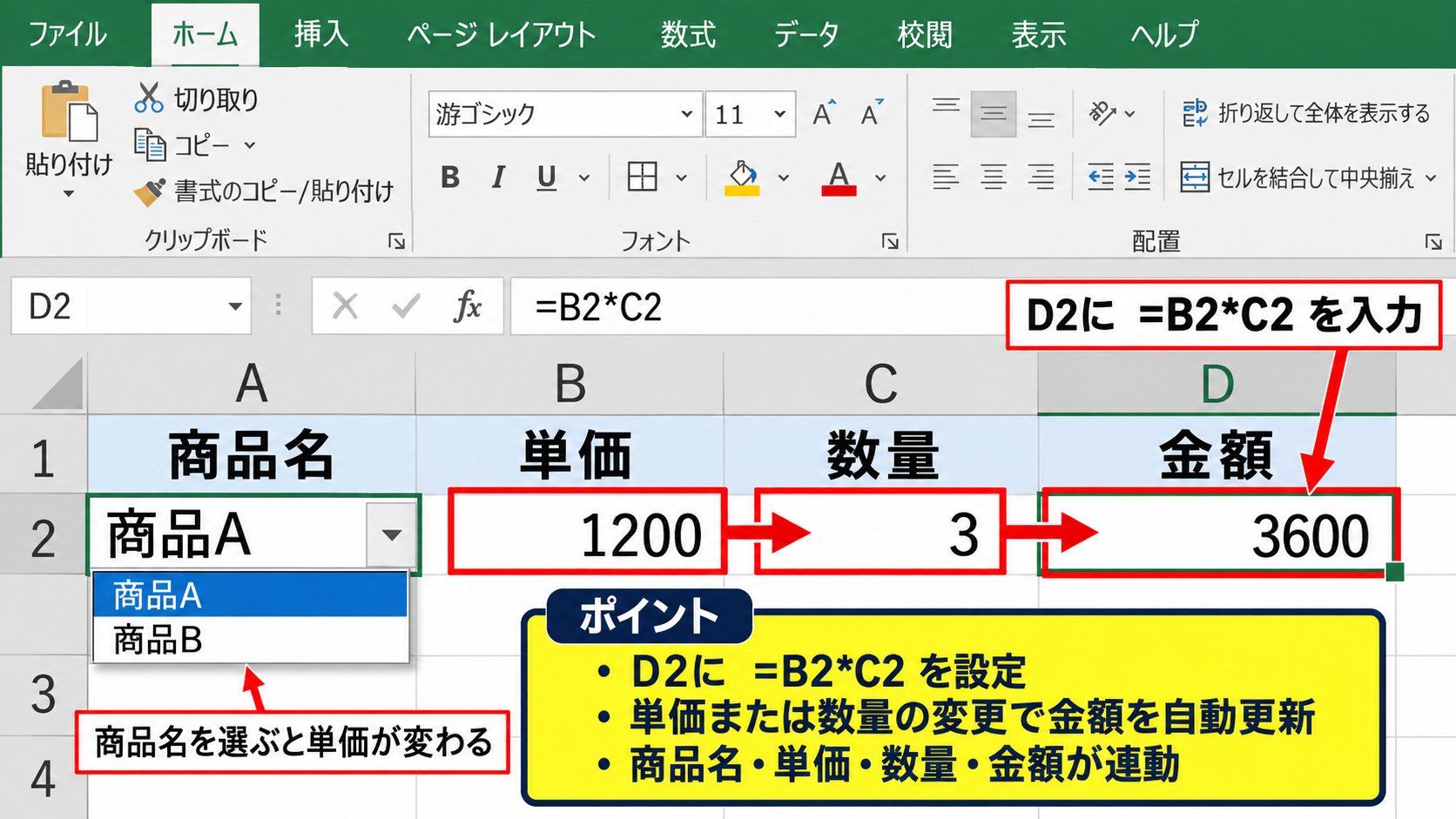Choose 商品B from dropdown list
Viewport: 1456px width, 819px height.
tap(251, 640)
